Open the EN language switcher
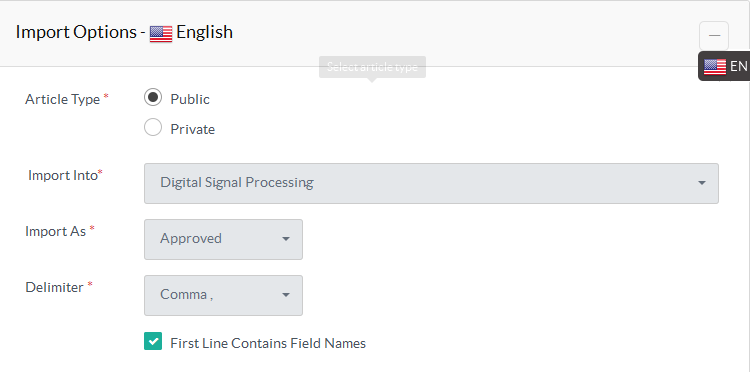The width and height of the screenshot is (750, 372). 724,66
